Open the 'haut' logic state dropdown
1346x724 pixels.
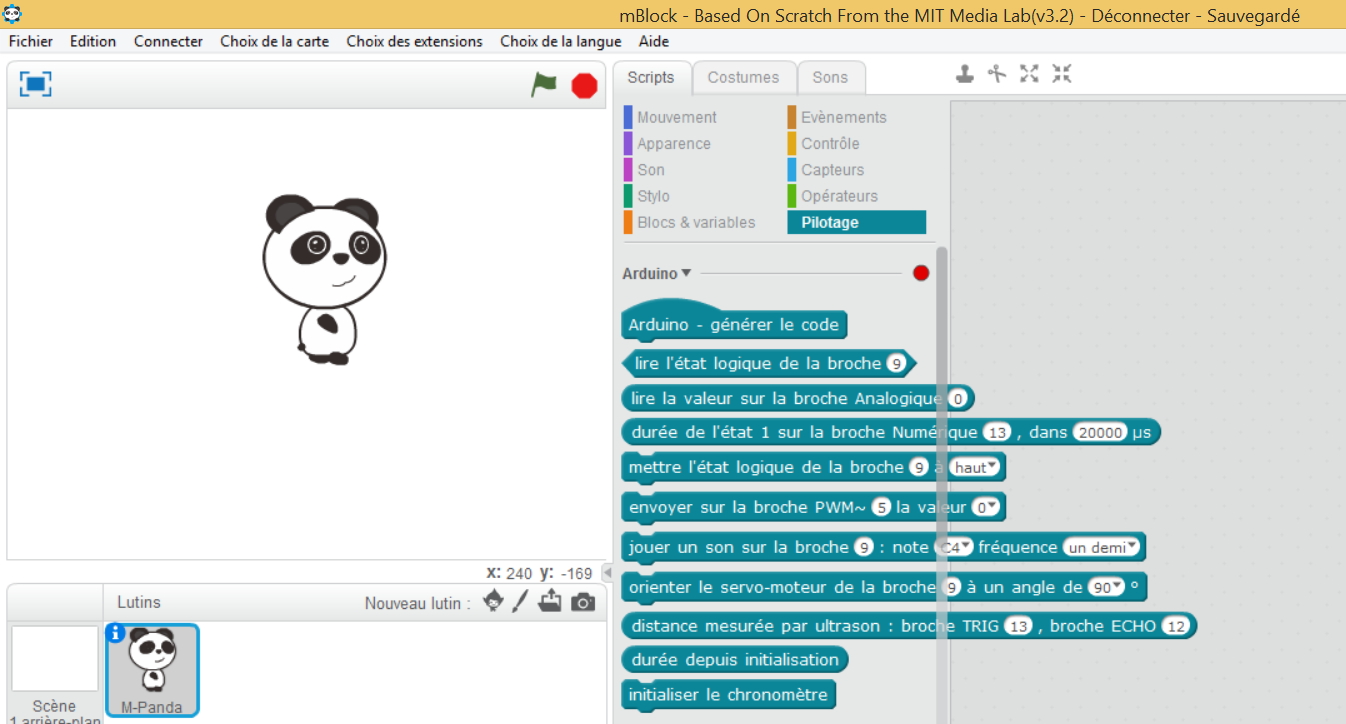click(x=976, y=467)
